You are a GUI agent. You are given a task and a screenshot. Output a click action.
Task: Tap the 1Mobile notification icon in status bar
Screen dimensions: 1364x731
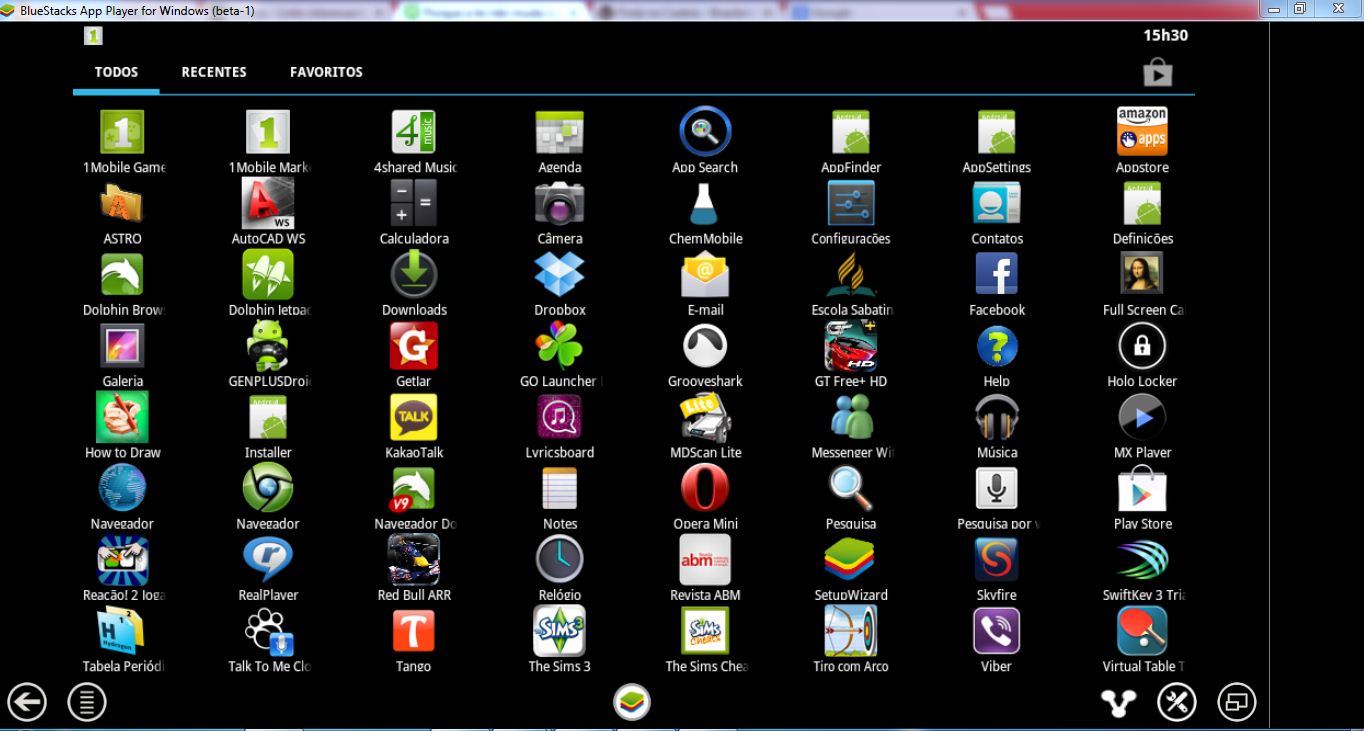93,35
